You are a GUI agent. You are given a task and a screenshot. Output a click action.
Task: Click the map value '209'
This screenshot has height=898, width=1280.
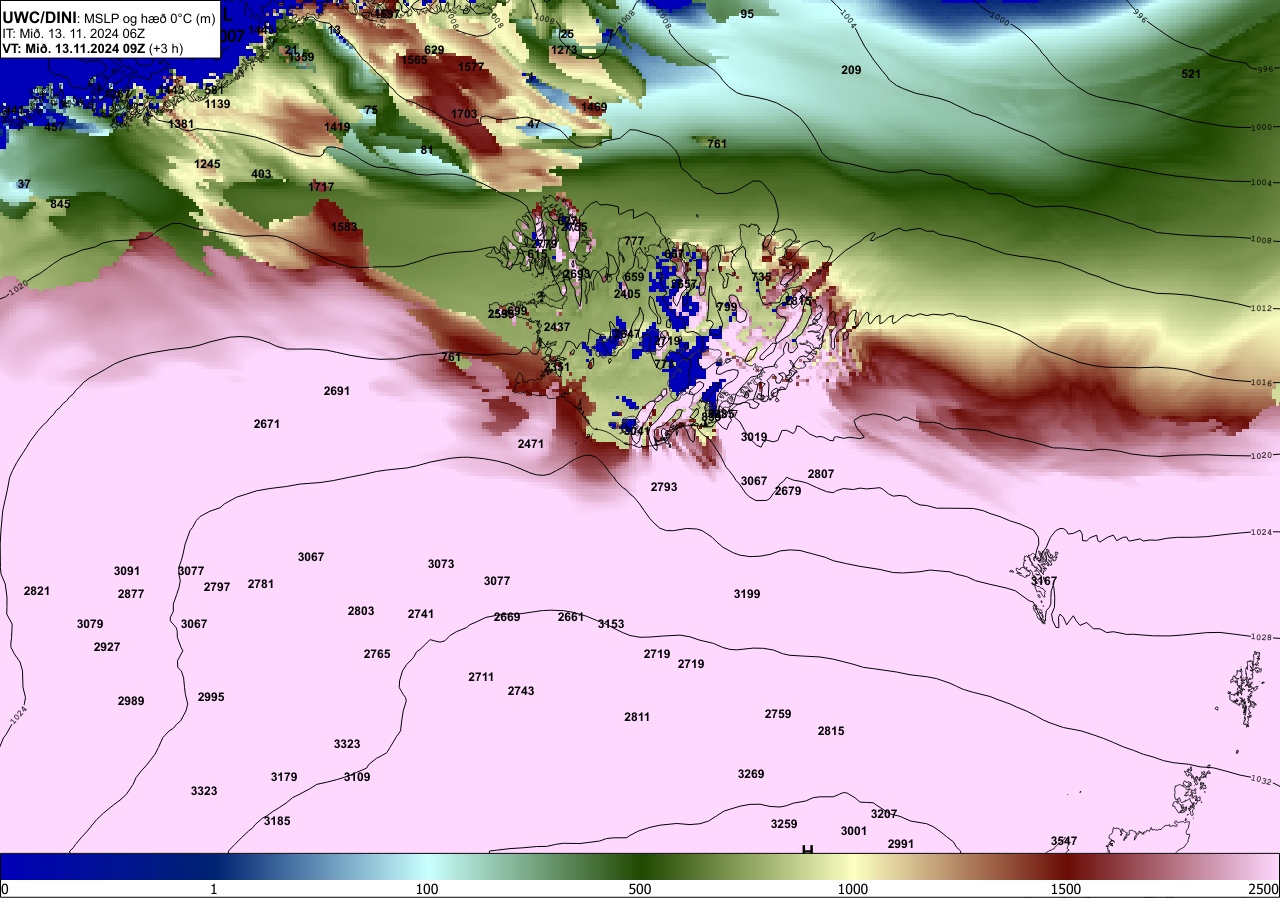pos(851,70)
